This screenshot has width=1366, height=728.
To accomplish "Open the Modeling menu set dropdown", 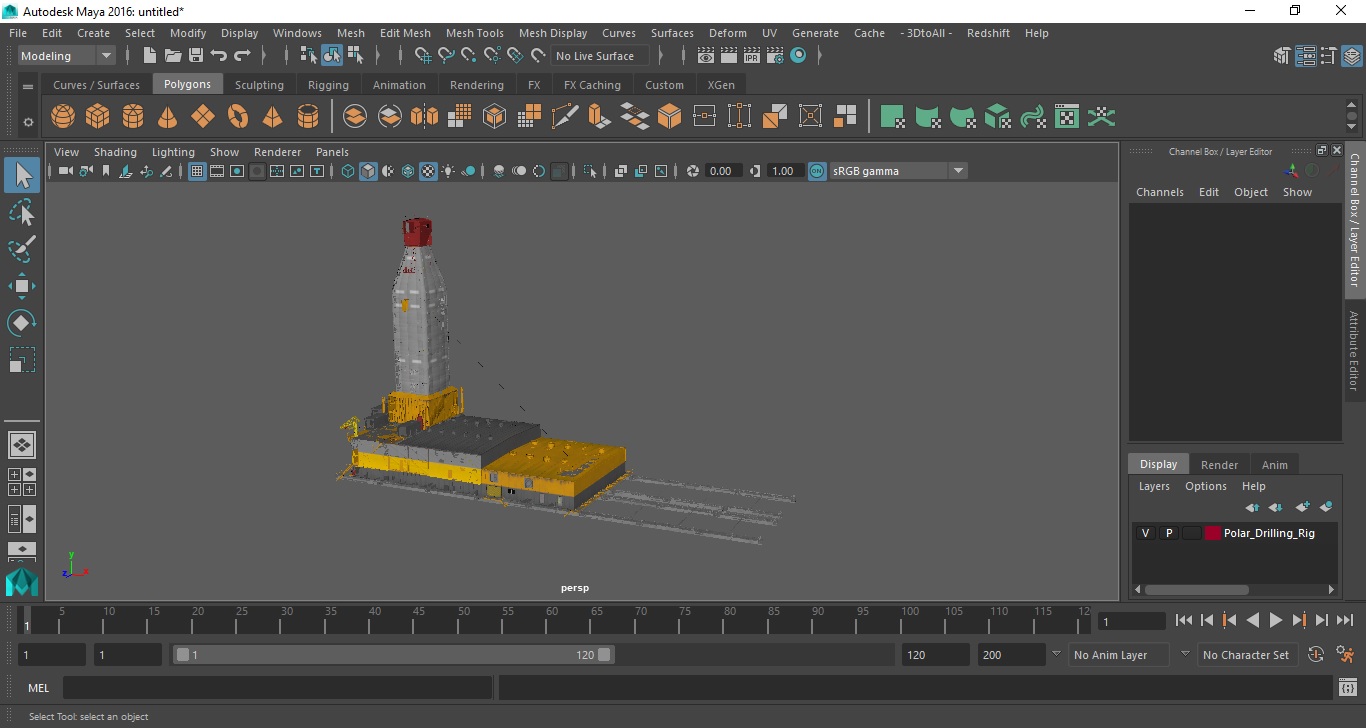I will pyautogui.click(x=66, y=56).
